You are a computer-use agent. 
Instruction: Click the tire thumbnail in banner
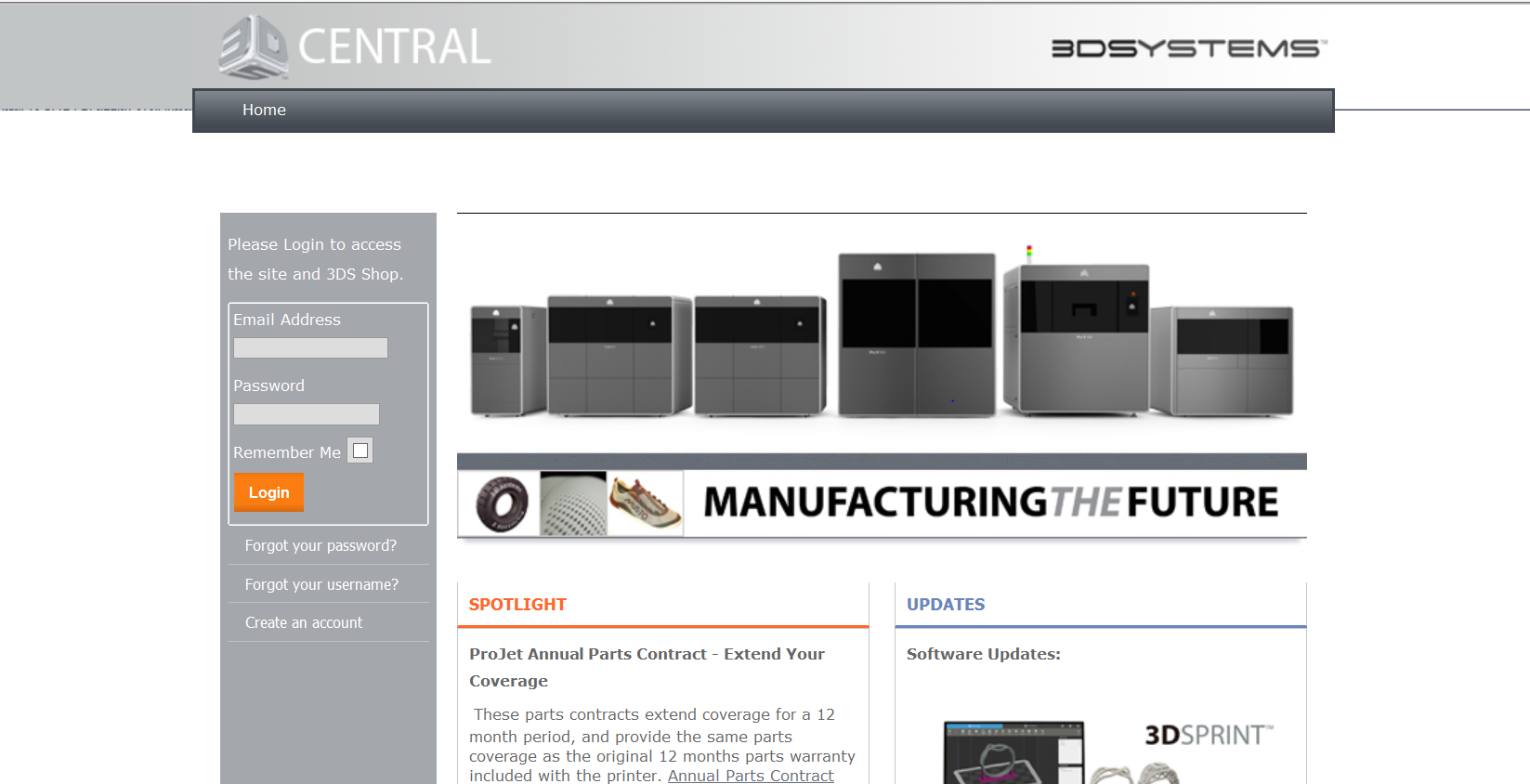(501, 503)
